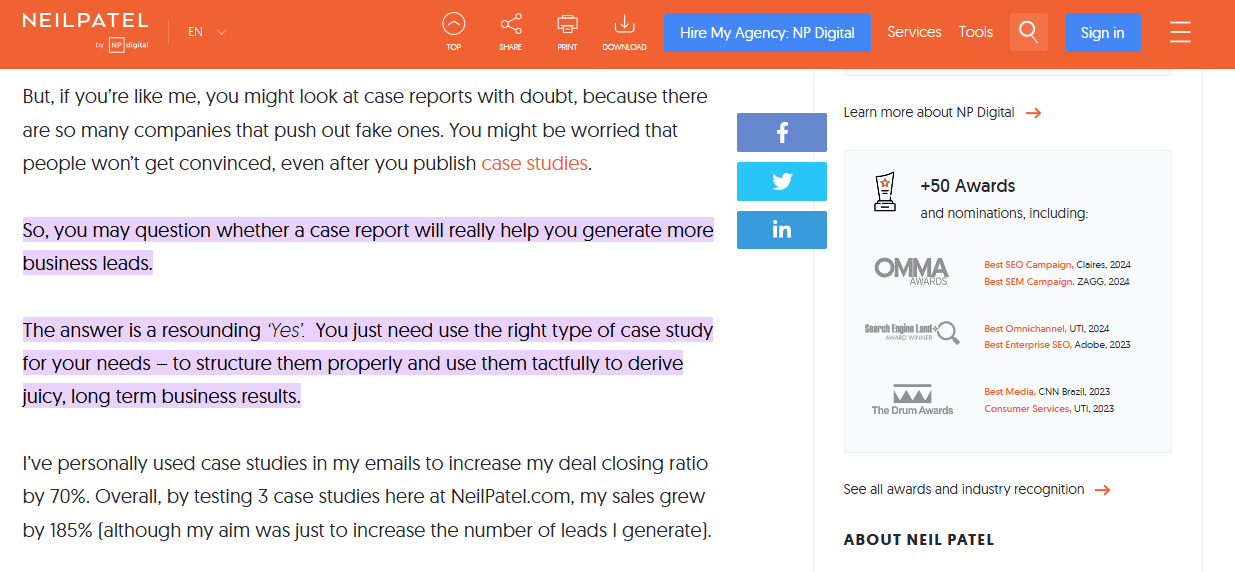The height and width of the screenshot is (572, 1235).
Task: Open the hamburger menu
Action: (1180, 32)
